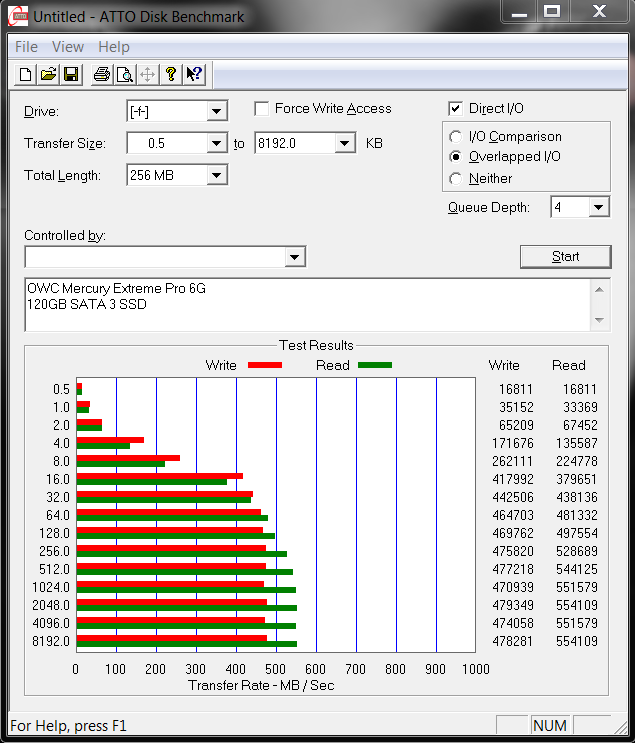Choose the Neither radio option
Image resolution: width=635 pixels, height=743 pixels.
pos(456,178)
